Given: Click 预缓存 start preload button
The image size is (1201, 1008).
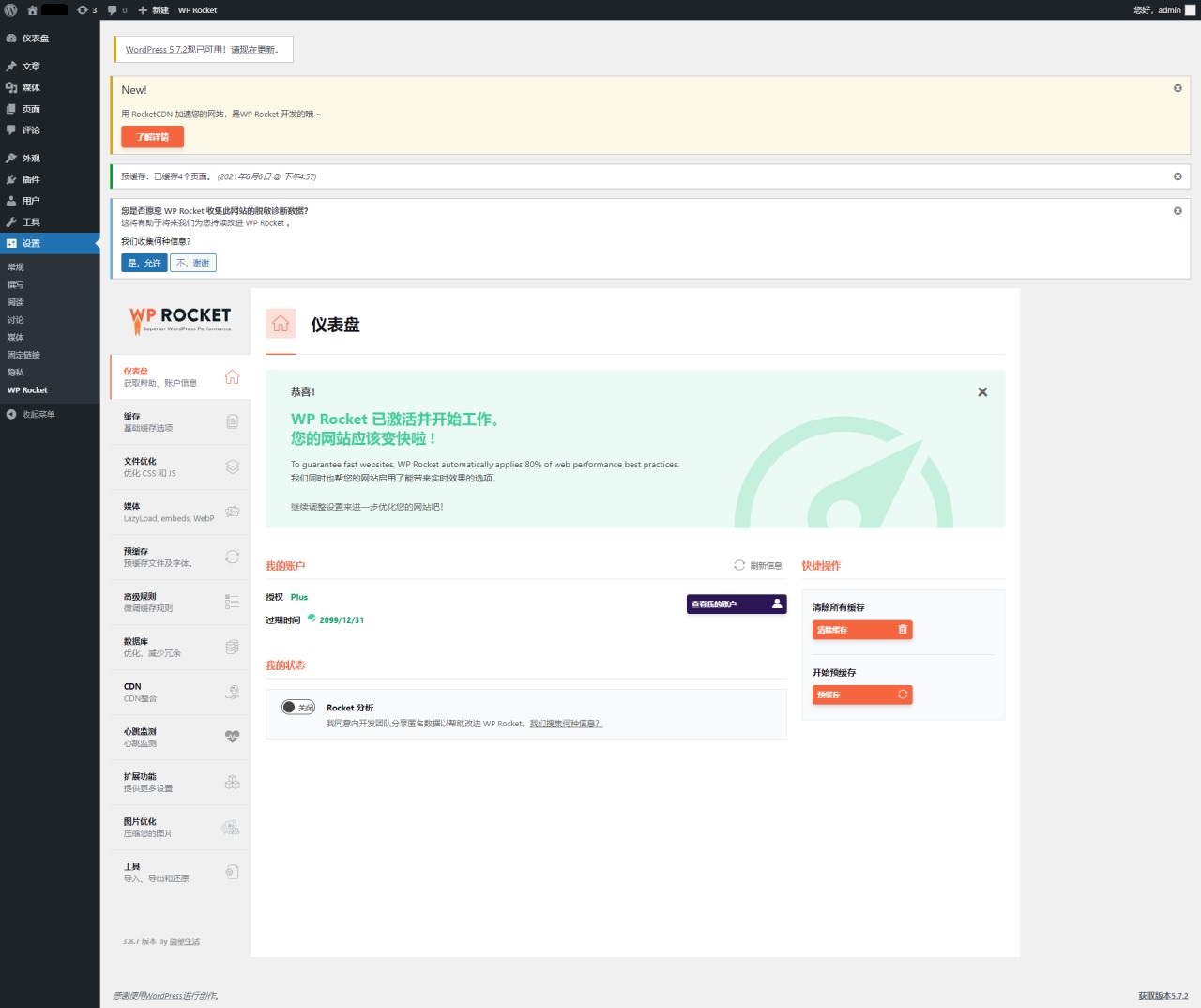Looking at the screenshot, I should pos(862,695).
